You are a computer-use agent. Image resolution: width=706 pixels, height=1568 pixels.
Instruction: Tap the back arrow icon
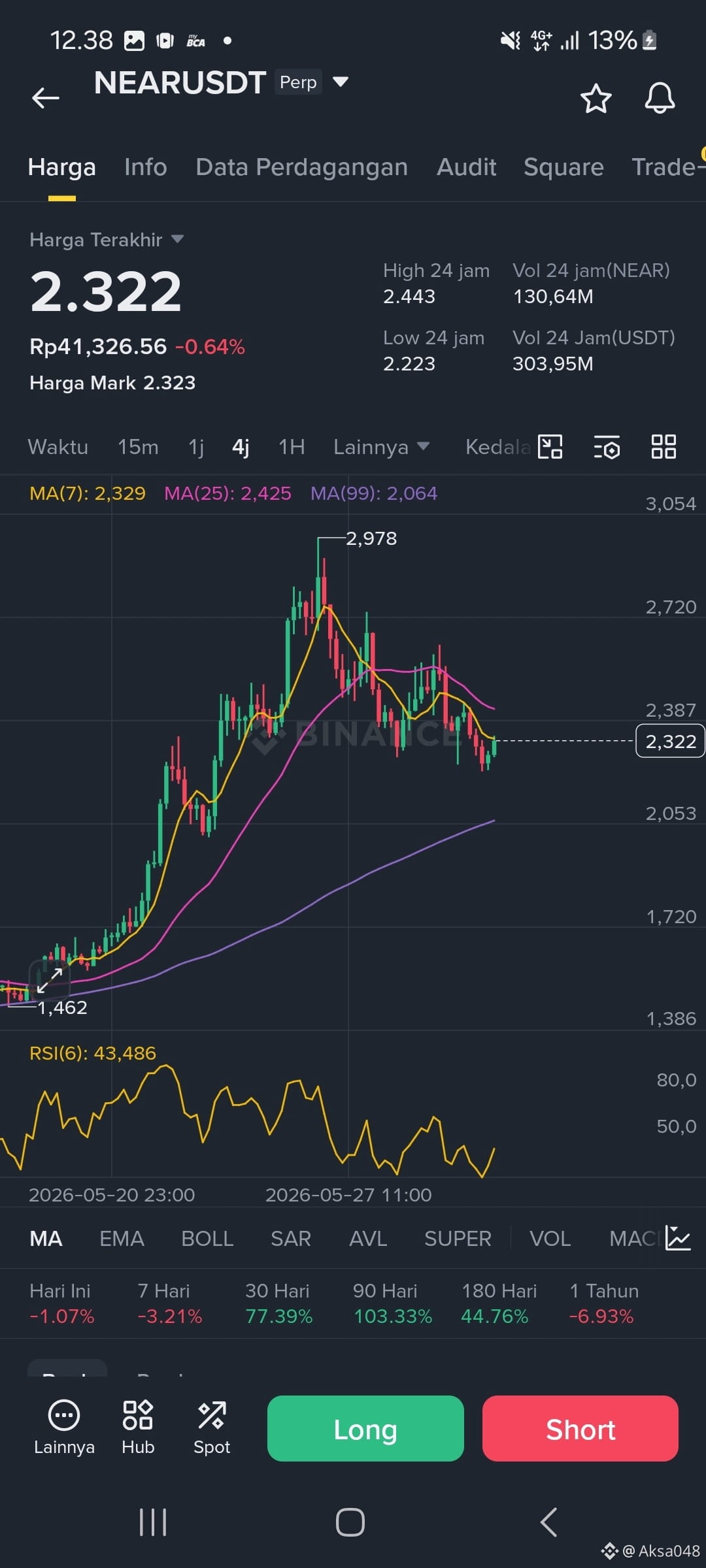[45, 98]
